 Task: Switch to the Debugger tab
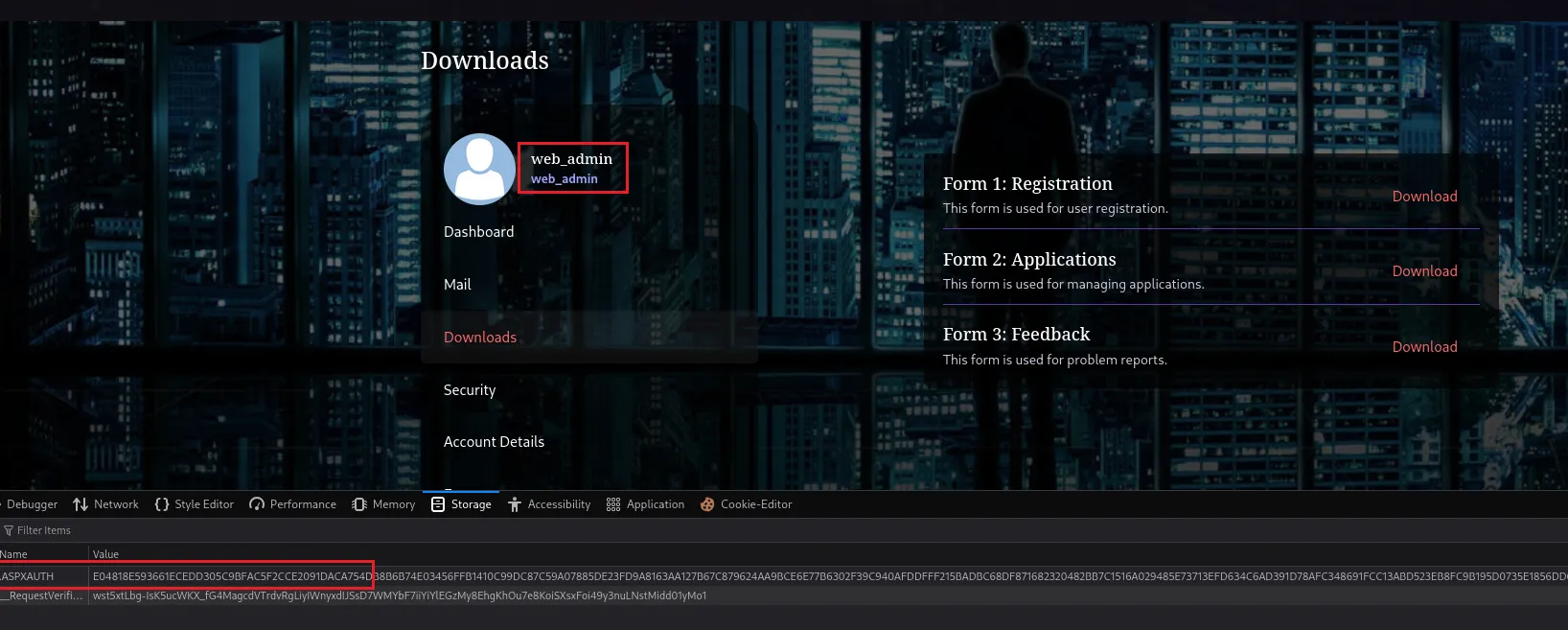[x=32, y=504]
